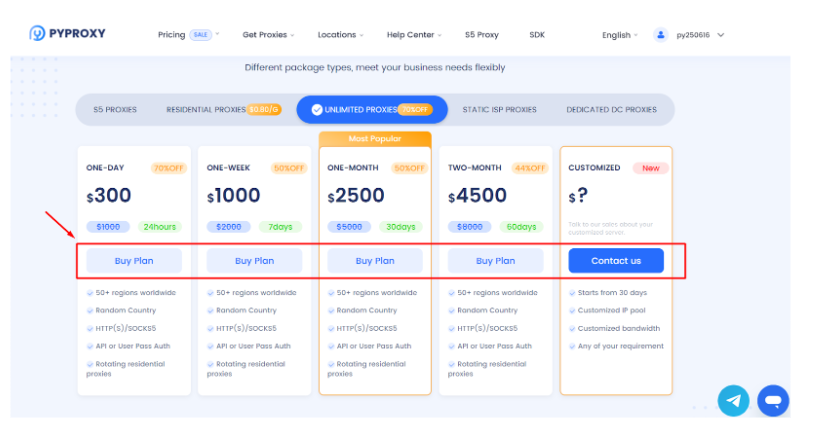
Task: Click the New badge on Customized plan
Action: (650, 168)
